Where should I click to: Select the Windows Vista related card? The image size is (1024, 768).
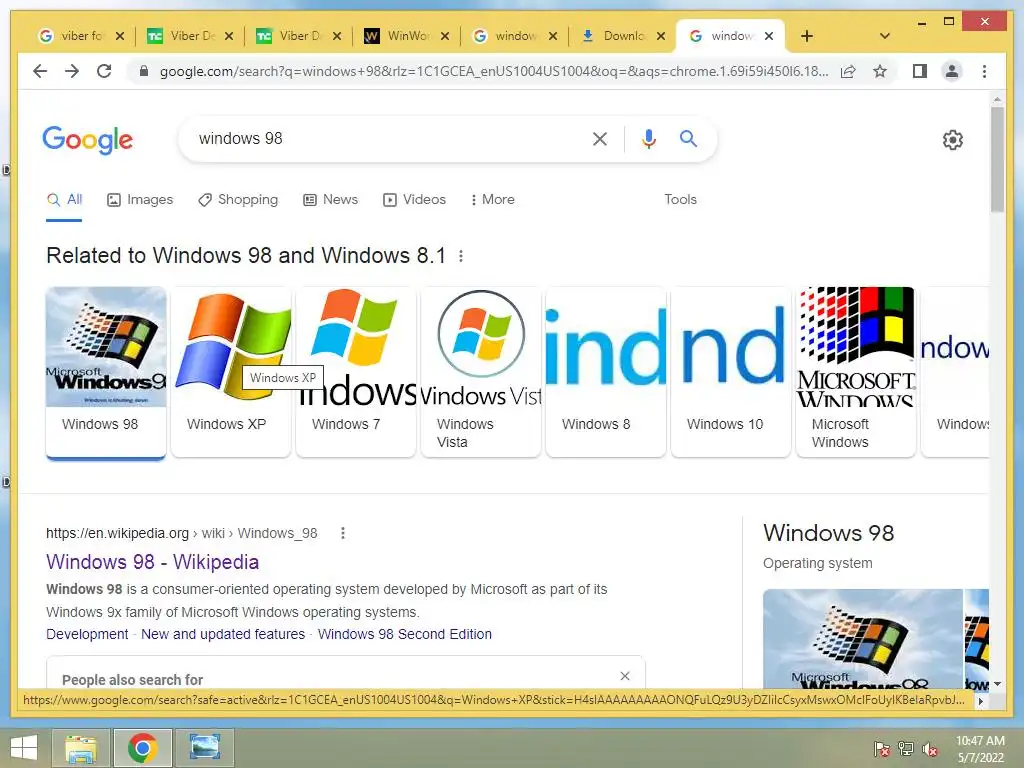pos(481,372)
